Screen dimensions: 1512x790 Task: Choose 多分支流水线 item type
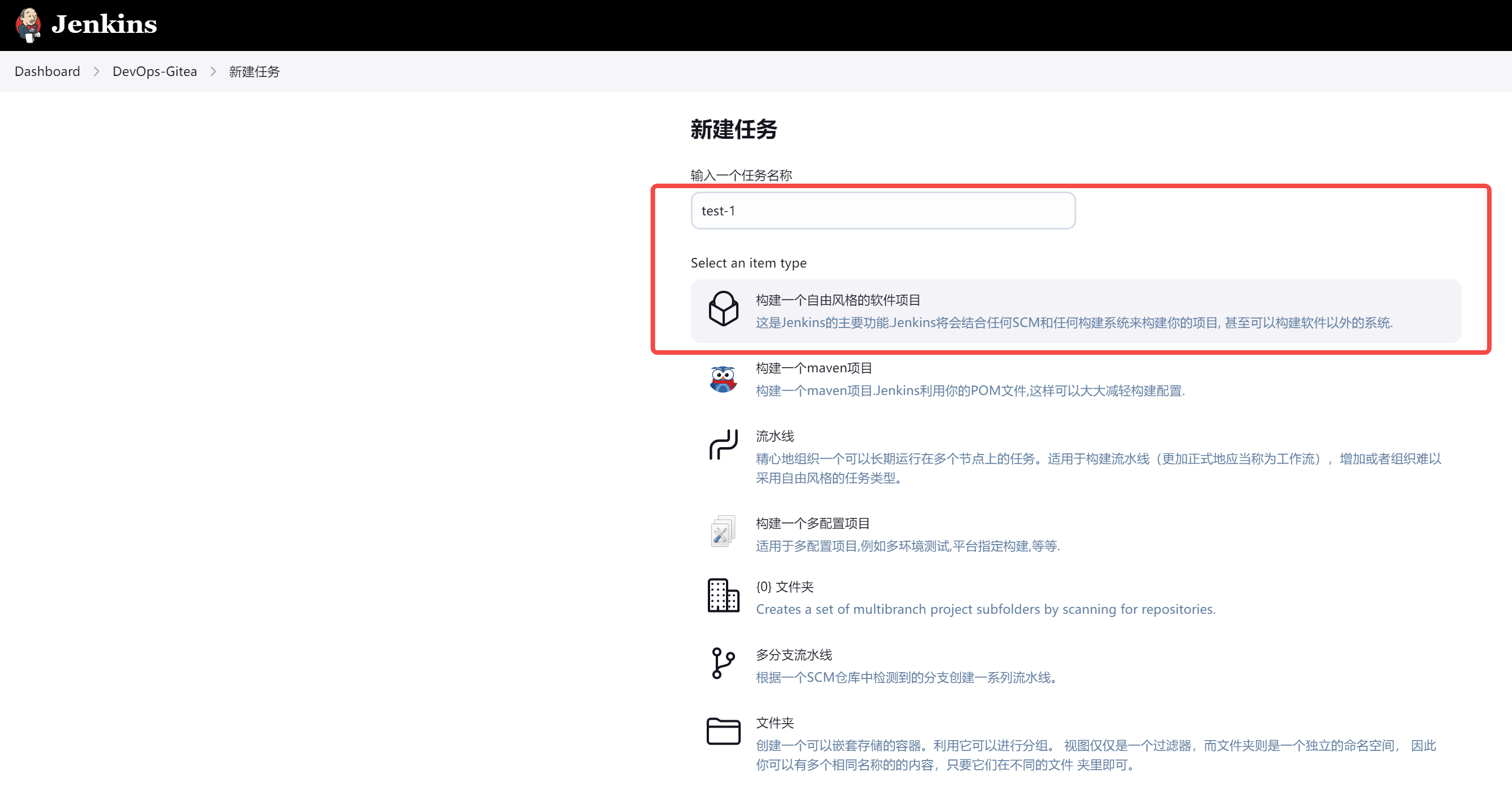click(x=793, y=655)
